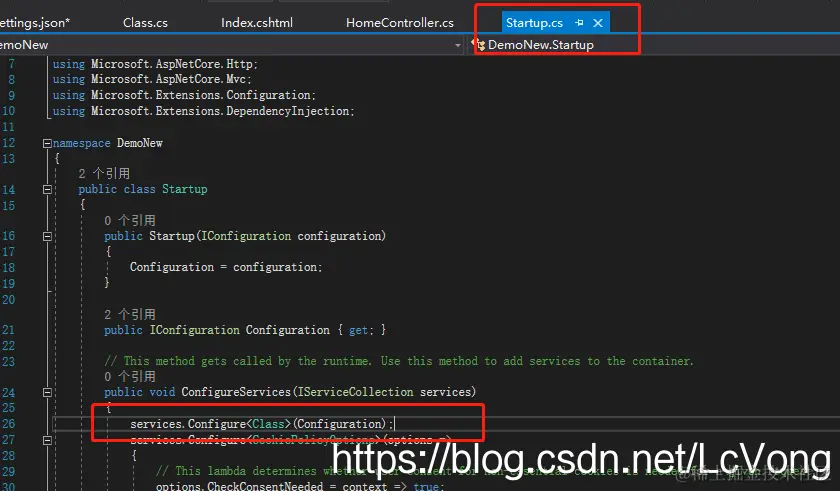840x491 pixels.
Task: Collapse the Startup constructor block
Action: point(47,236)
